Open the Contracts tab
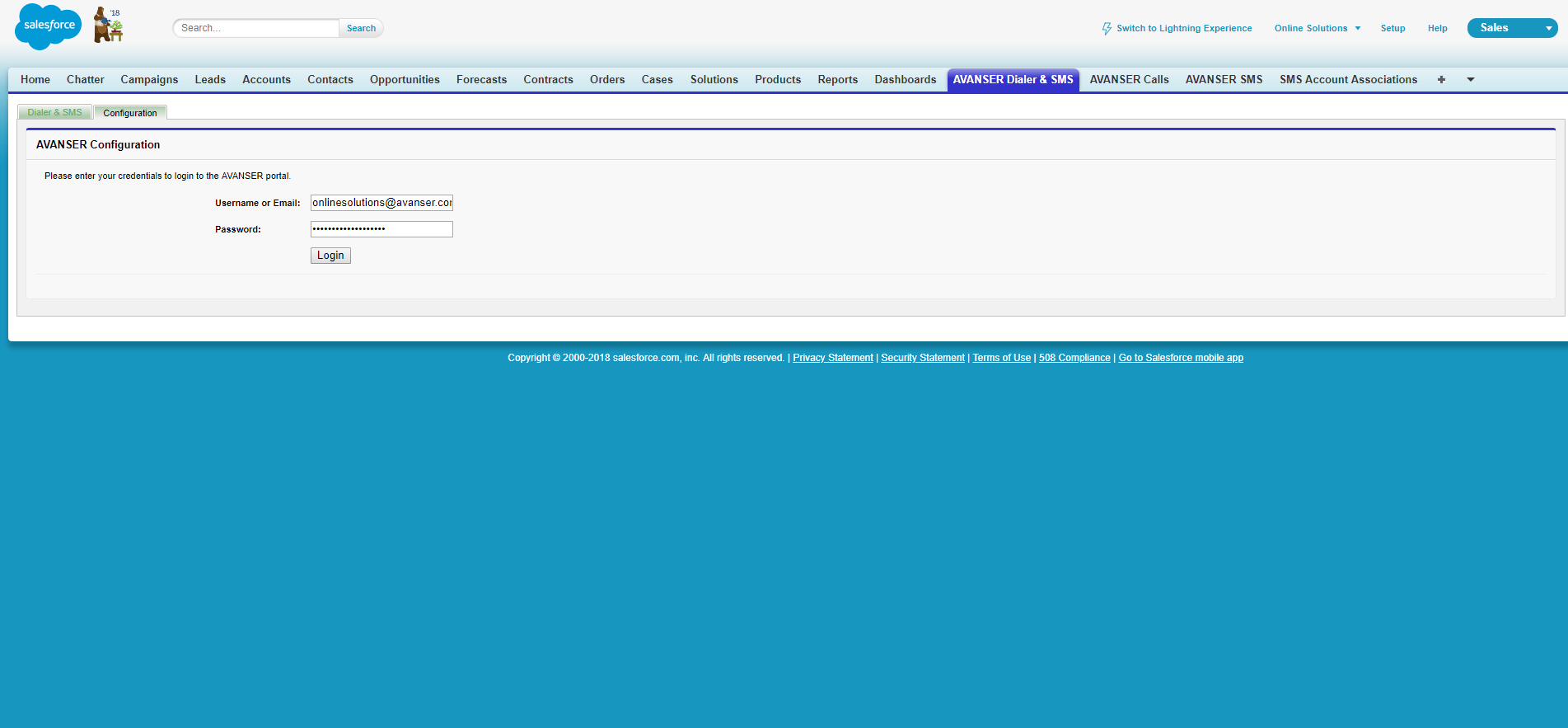Image resolution: width=1568 pixels, height=728 pixels. (548, 80)
